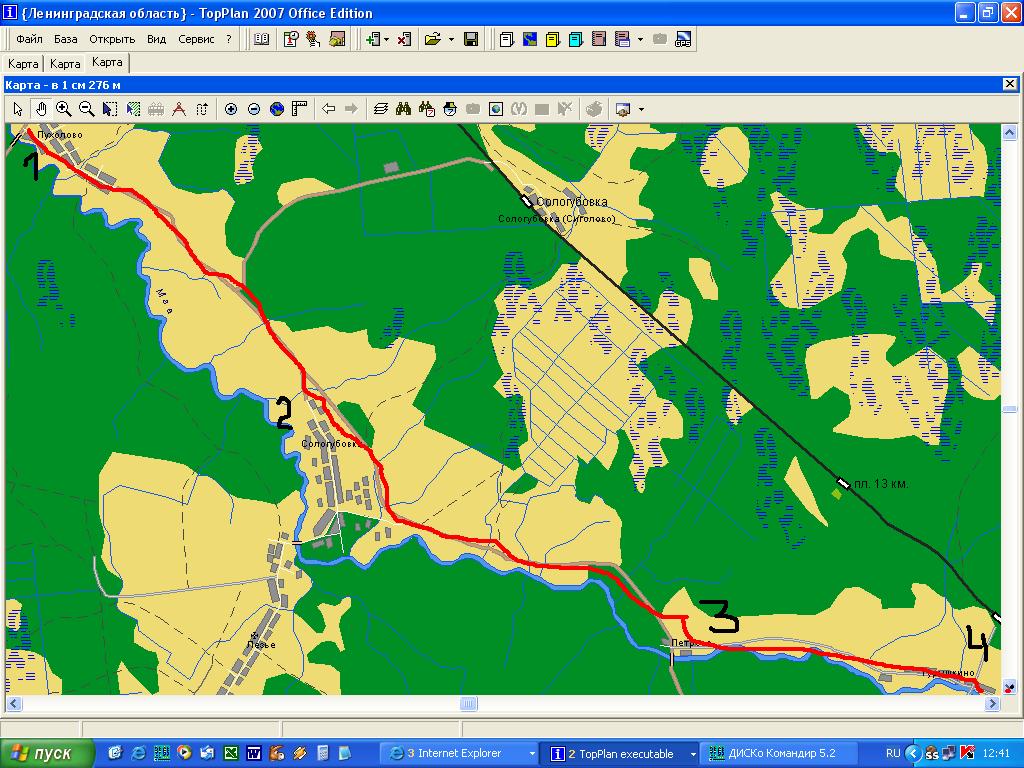The width and height of the screenshot is (1024, 768).
Task: Click the map's horizontal scrollbar thumb
Action: tap(467, 704)
